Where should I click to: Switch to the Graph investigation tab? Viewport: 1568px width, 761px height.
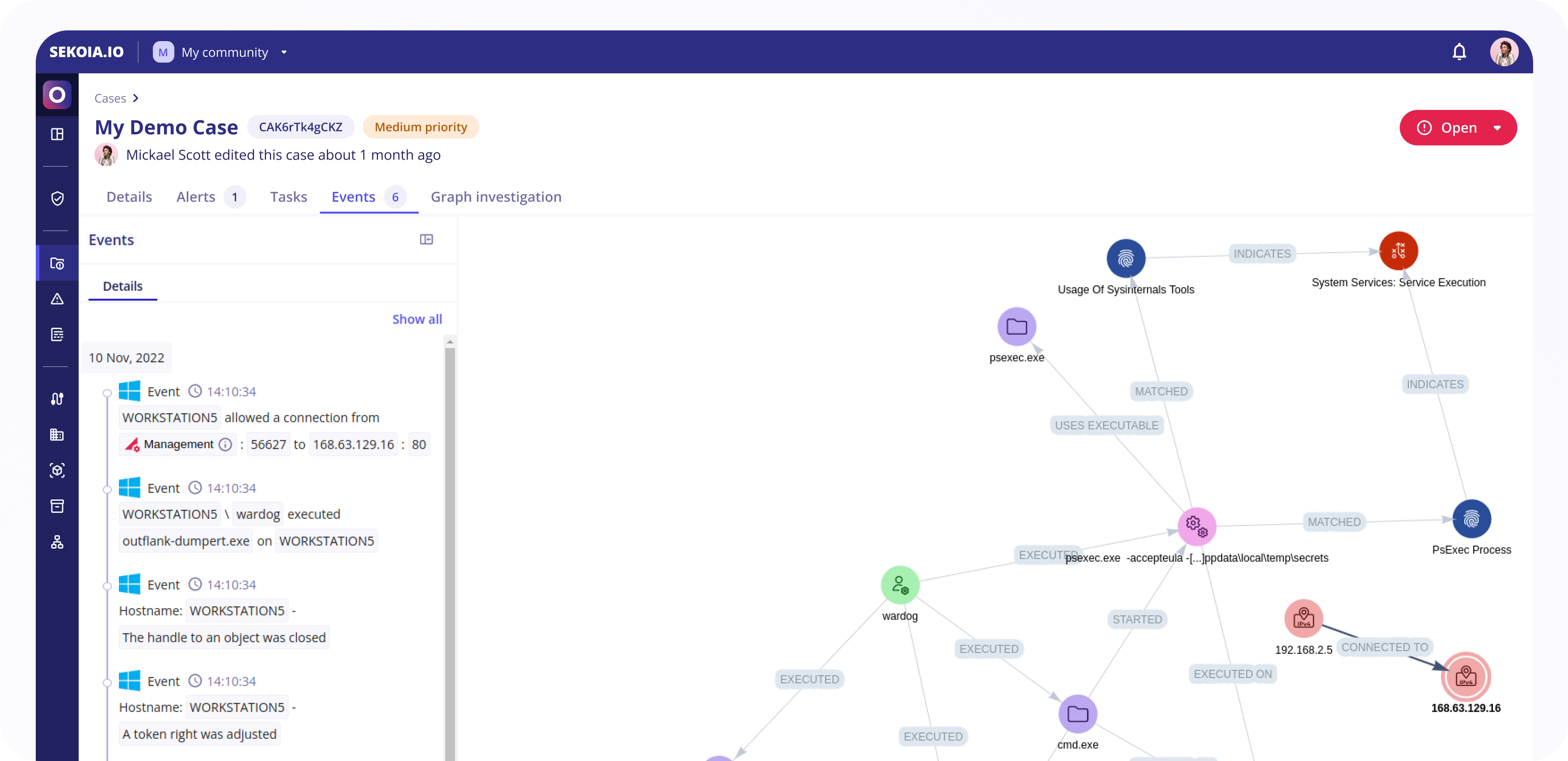(x=496, y=197)
